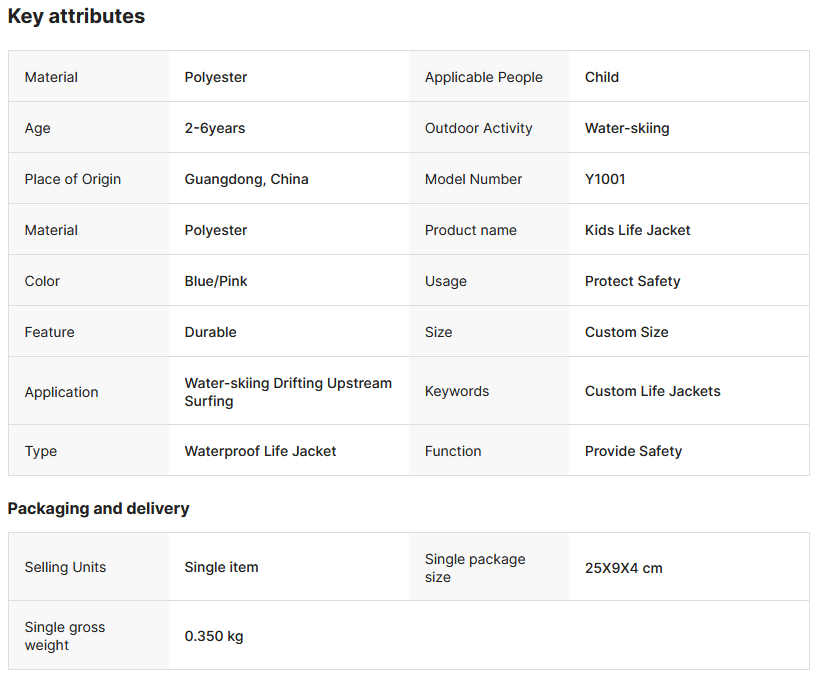The height and width of the screenshot is (682, 817).
Task: Select the Applicable People label
Action: tap(483, 77)
